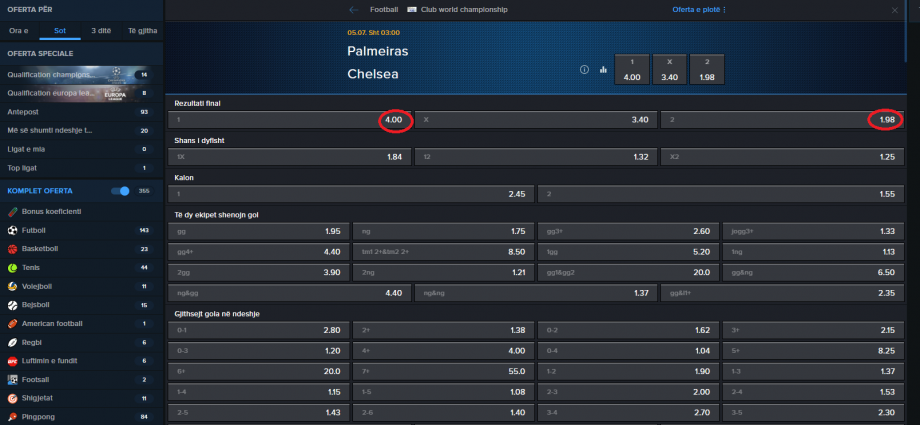Click the back arrow next to Football
The image size is (920, 425).
coord(353,10)
